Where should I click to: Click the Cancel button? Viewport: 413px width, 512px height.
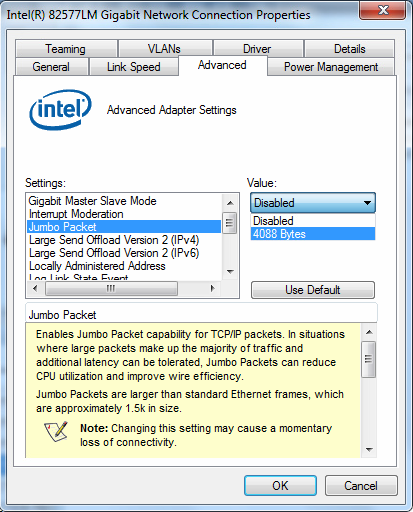click(361, 485)
